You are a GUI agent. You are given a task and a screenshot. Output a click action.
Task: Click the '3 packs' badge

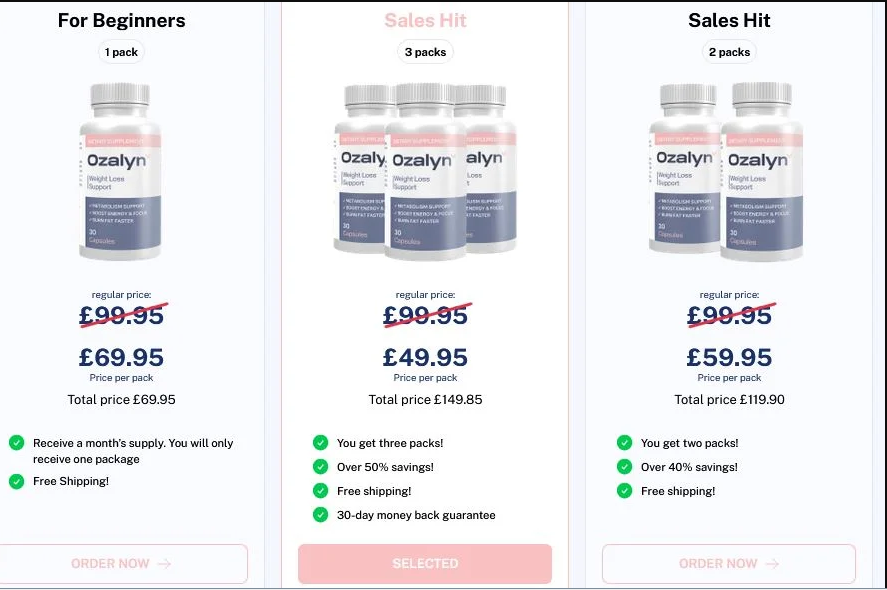point(425,52)
